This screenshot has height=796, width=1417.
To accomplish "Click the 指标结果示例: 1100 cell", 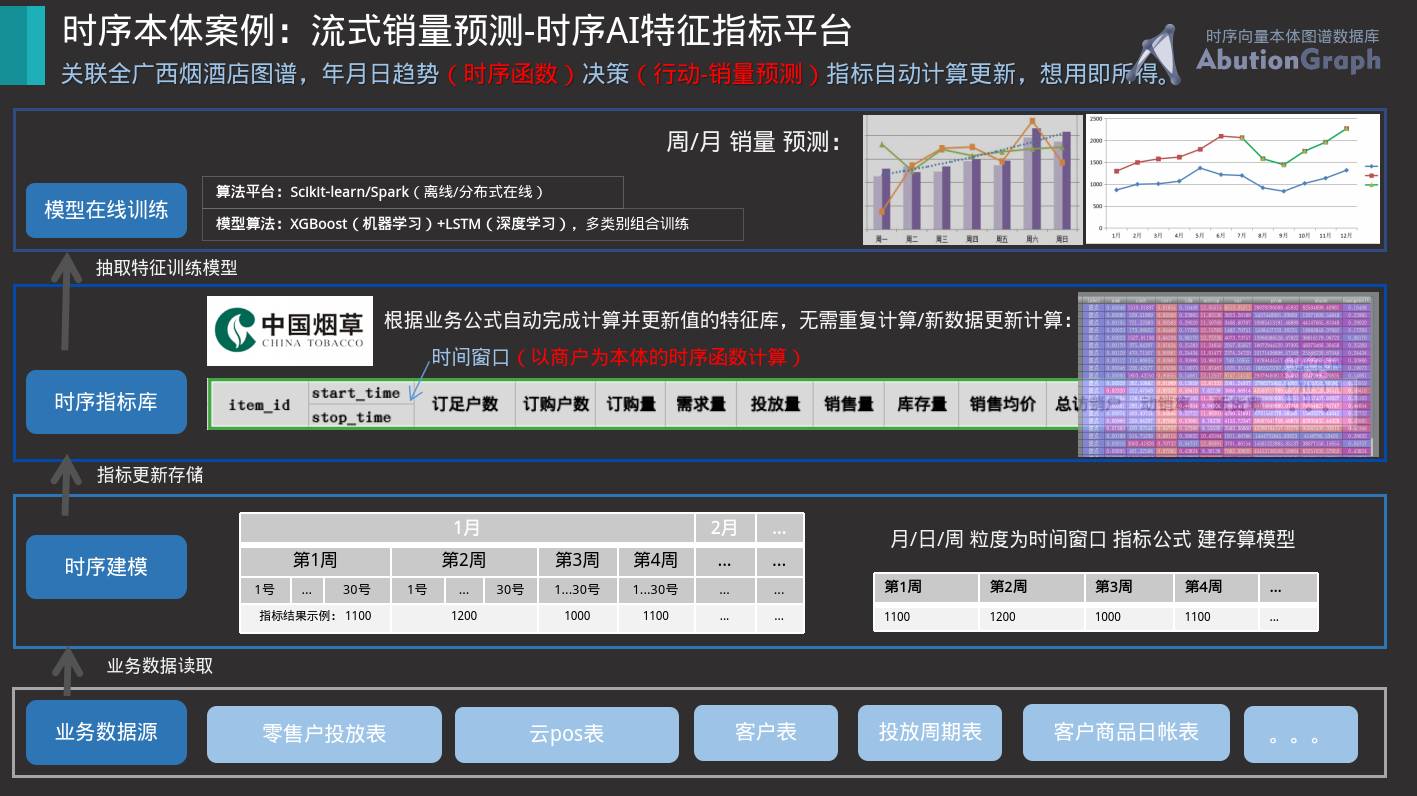I will coord(315,616).
